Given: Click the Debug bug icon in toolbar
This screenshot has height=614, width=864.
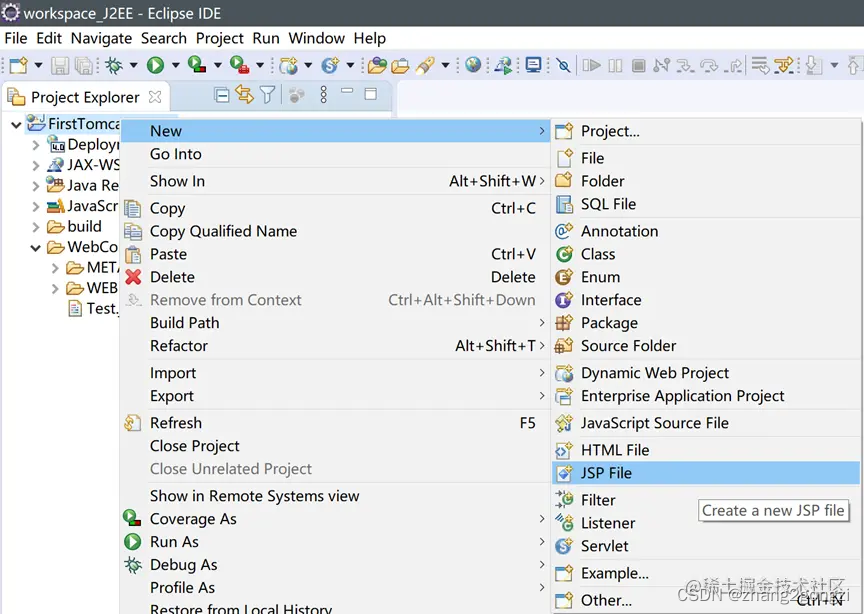Looking at the screenshot, I should [x=114, y=66].
